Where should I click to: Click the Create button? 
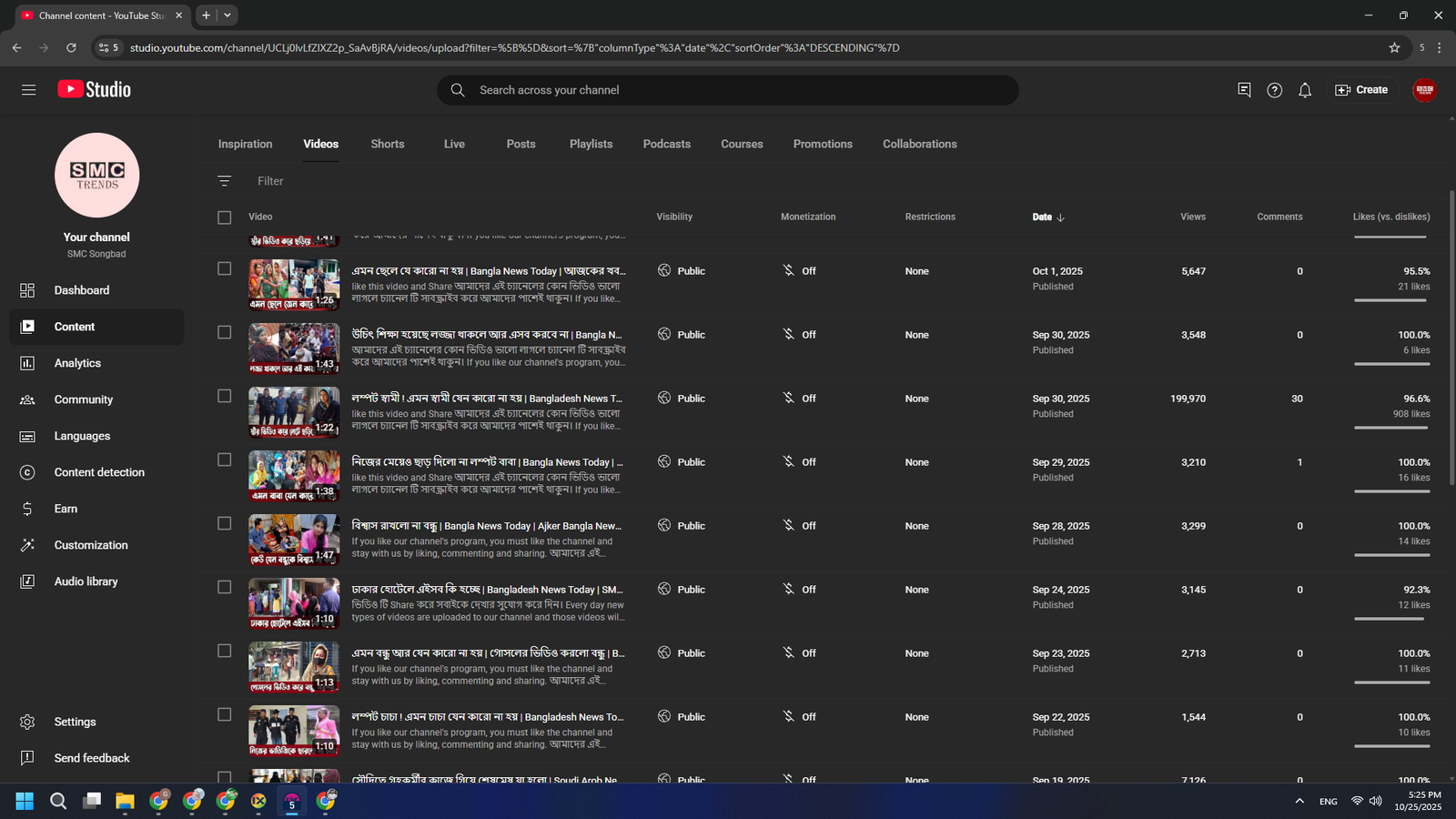coord(1361,90)
